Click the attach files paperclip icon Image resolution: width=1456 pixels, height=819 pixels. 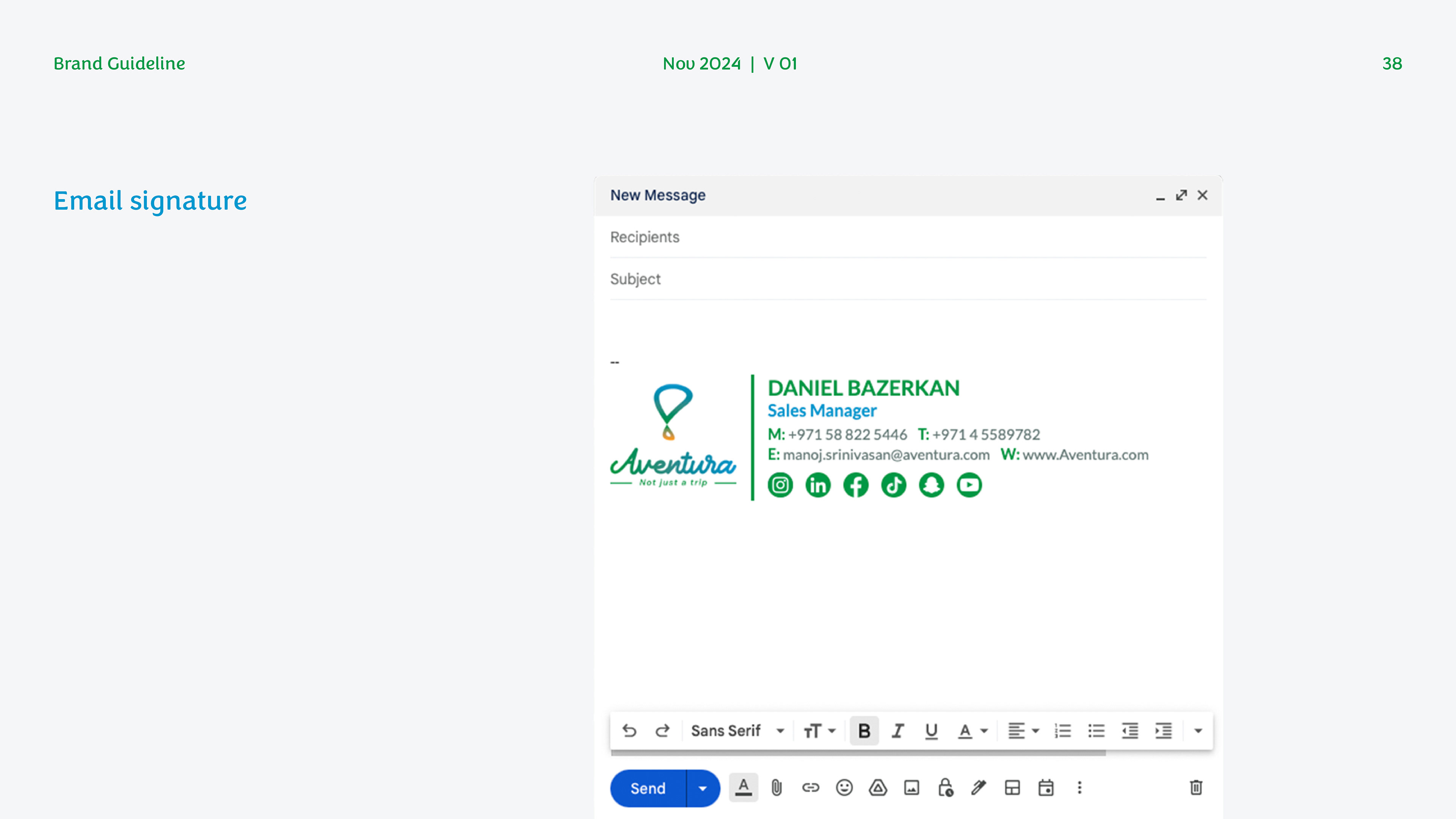777,788
